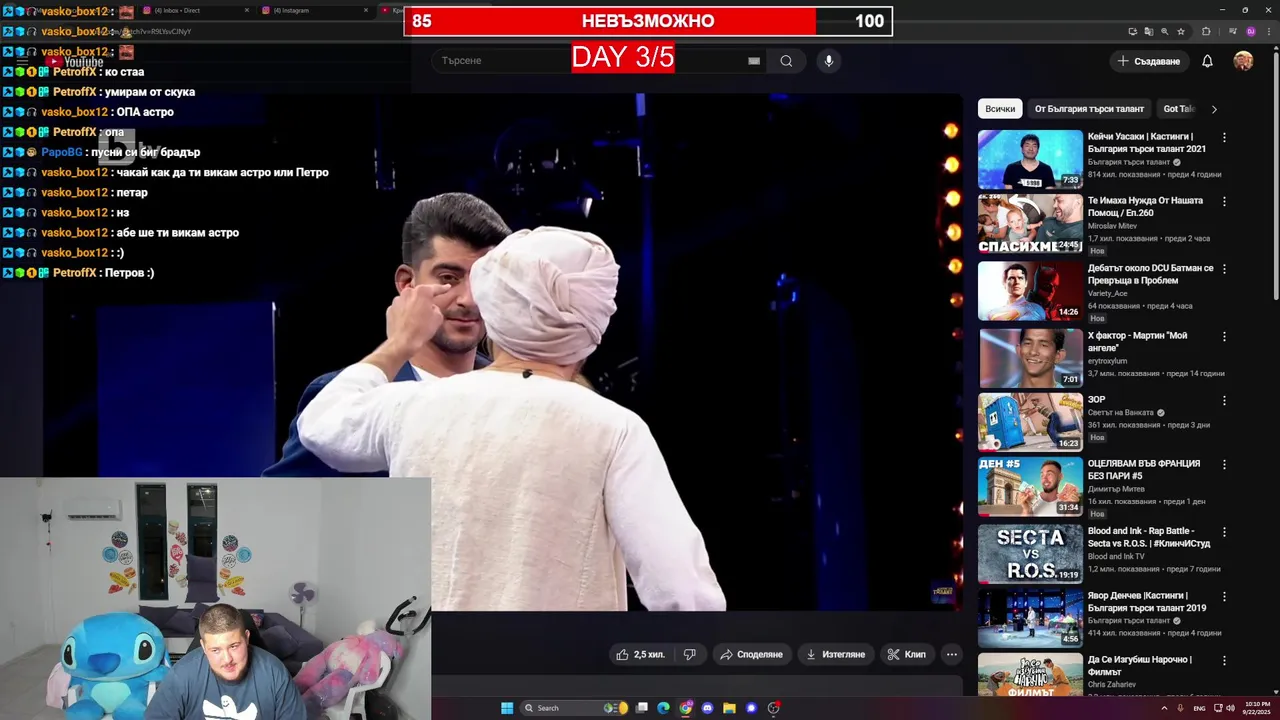This screenshot has height=720, width=1280.
Task: Open Discord from the taskbar
Action: coord(707,708)
